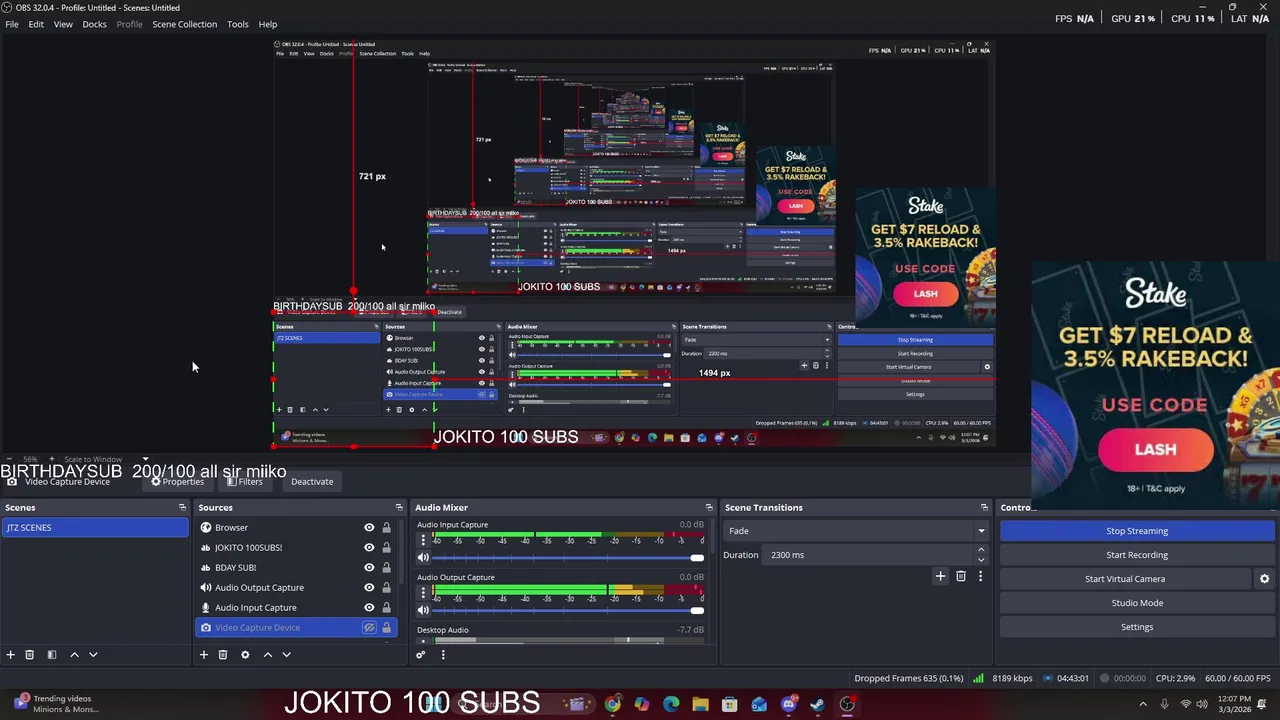Mute Audio Input Capture speaker icon

(423, 557)
